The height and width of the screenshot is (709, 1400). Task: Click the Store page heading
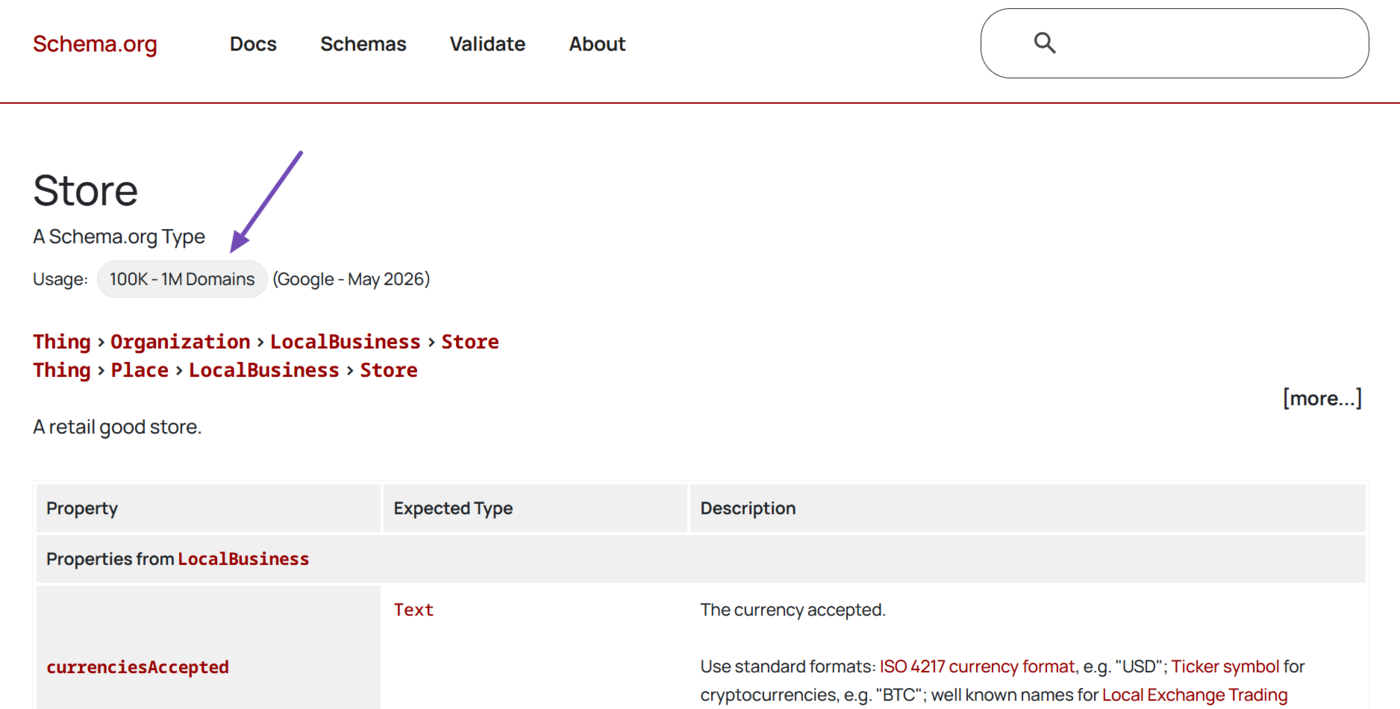(x=85, y=190)
